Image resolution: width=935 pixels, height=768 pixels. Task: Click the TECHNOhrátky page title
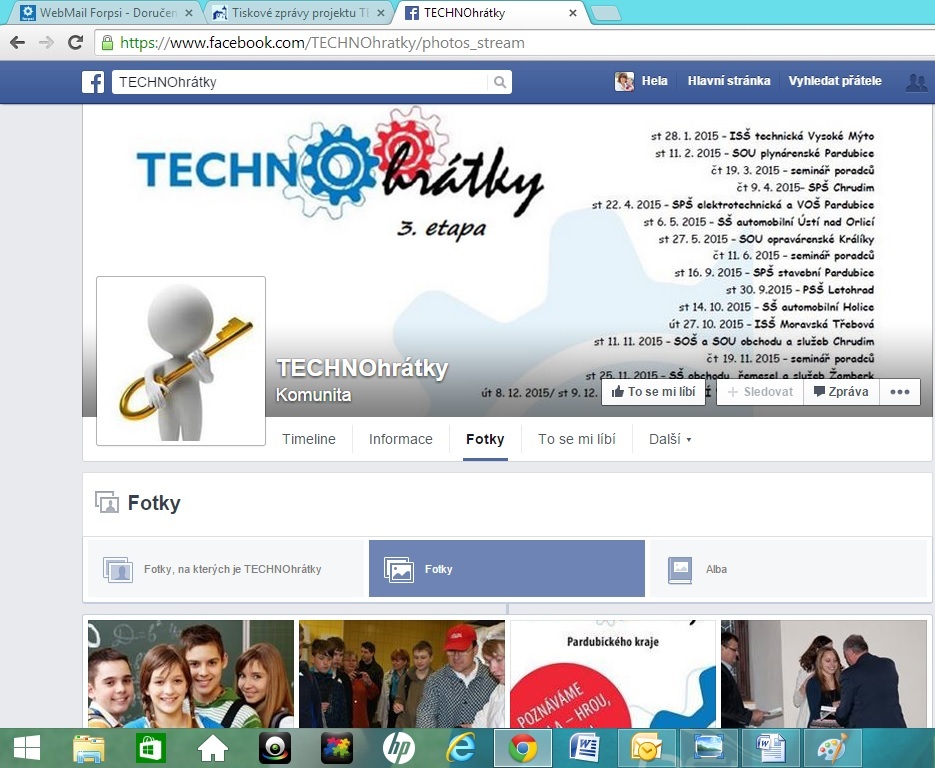click(362, 368)
